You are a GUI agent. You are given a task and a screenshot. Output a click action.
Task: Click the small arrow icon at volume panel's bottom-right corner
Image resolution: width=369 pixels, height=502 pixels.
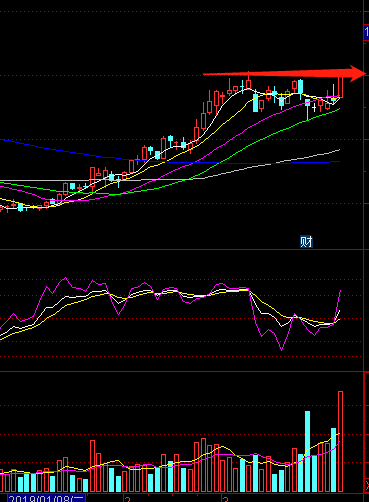coord(366,485)
